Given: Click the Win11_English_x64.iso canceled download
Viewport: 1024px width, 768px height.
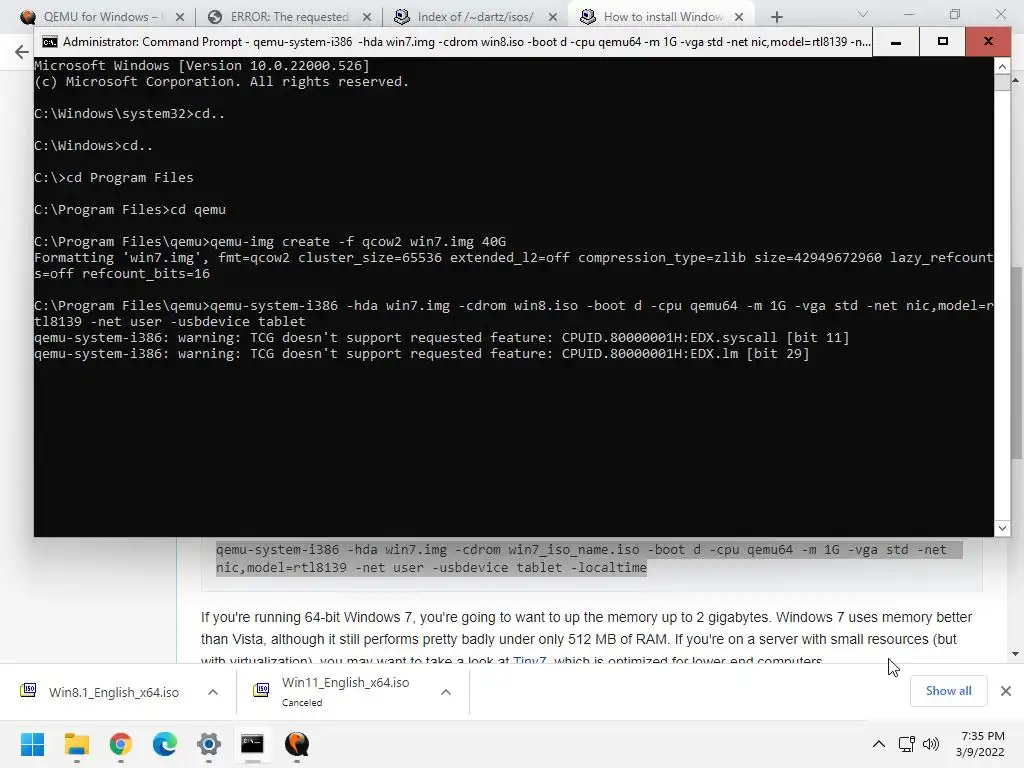Looking at the screenshot, I should tap(345, 692).
